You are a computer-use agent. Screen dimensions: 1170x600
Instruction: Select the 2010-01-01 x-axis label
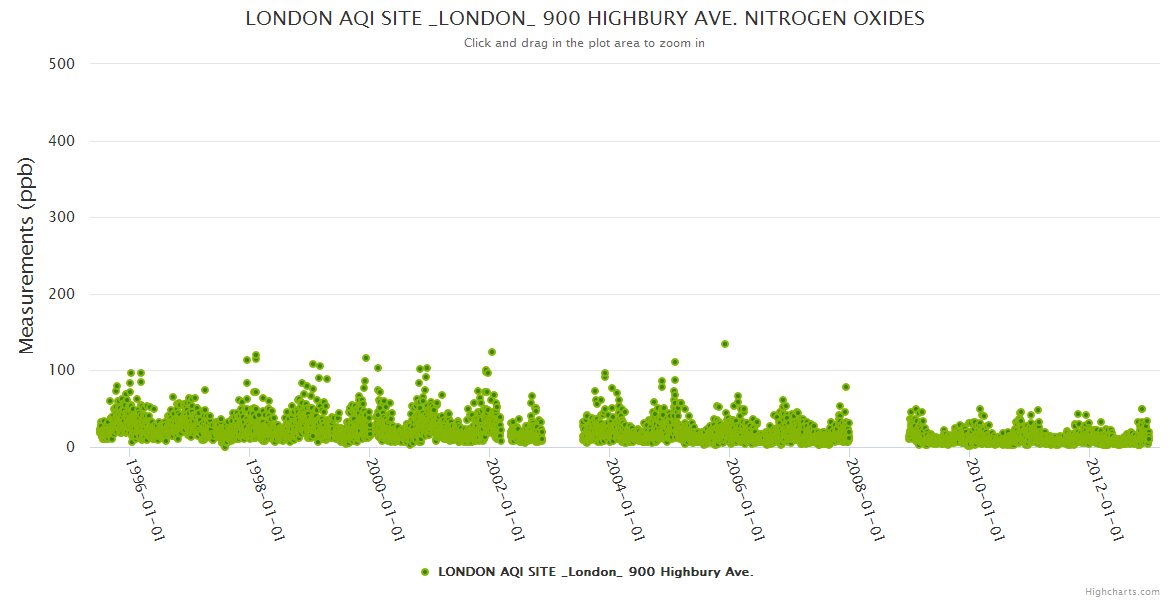point(985,500)
